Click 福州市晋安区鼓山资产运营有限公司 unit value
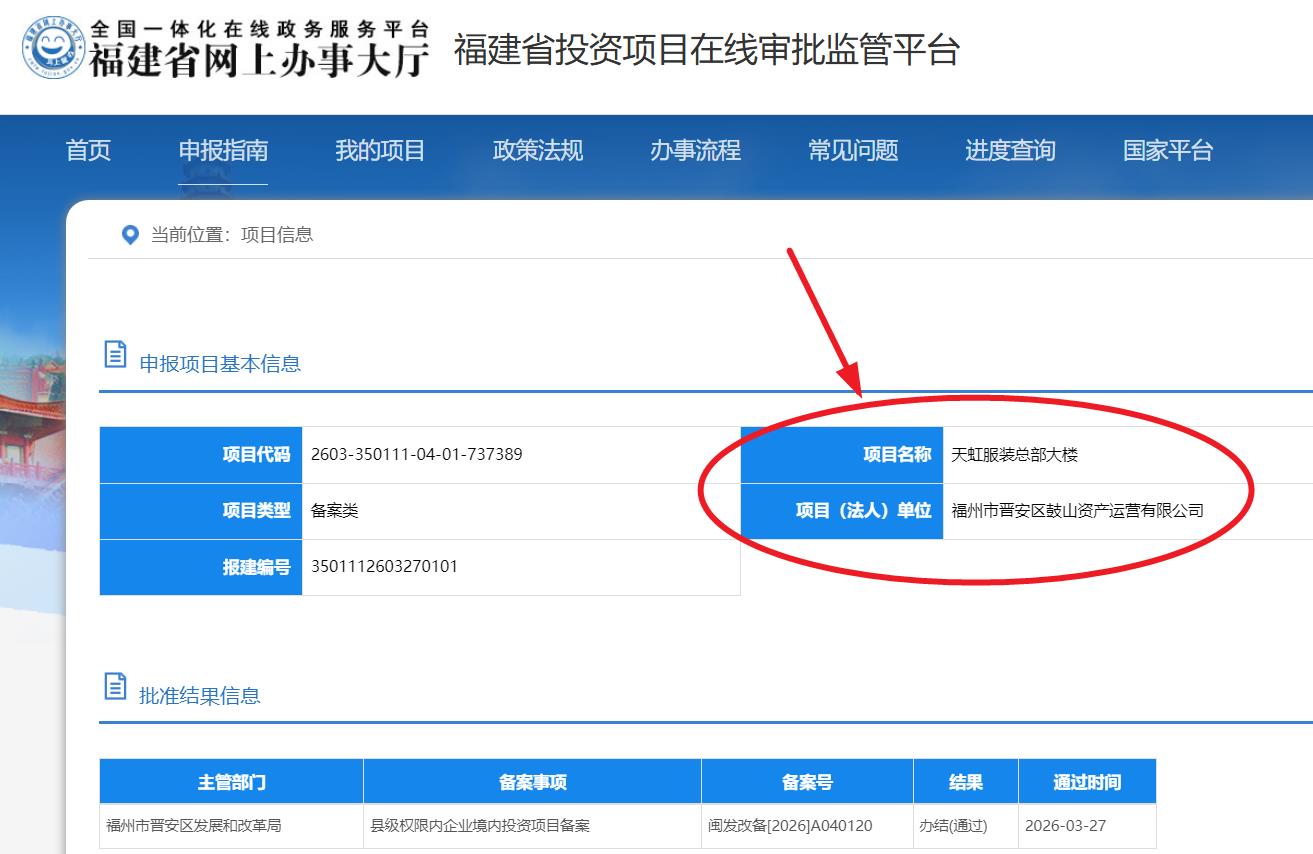Screen dimensions: 1313x854 [x=1077, y=511]
